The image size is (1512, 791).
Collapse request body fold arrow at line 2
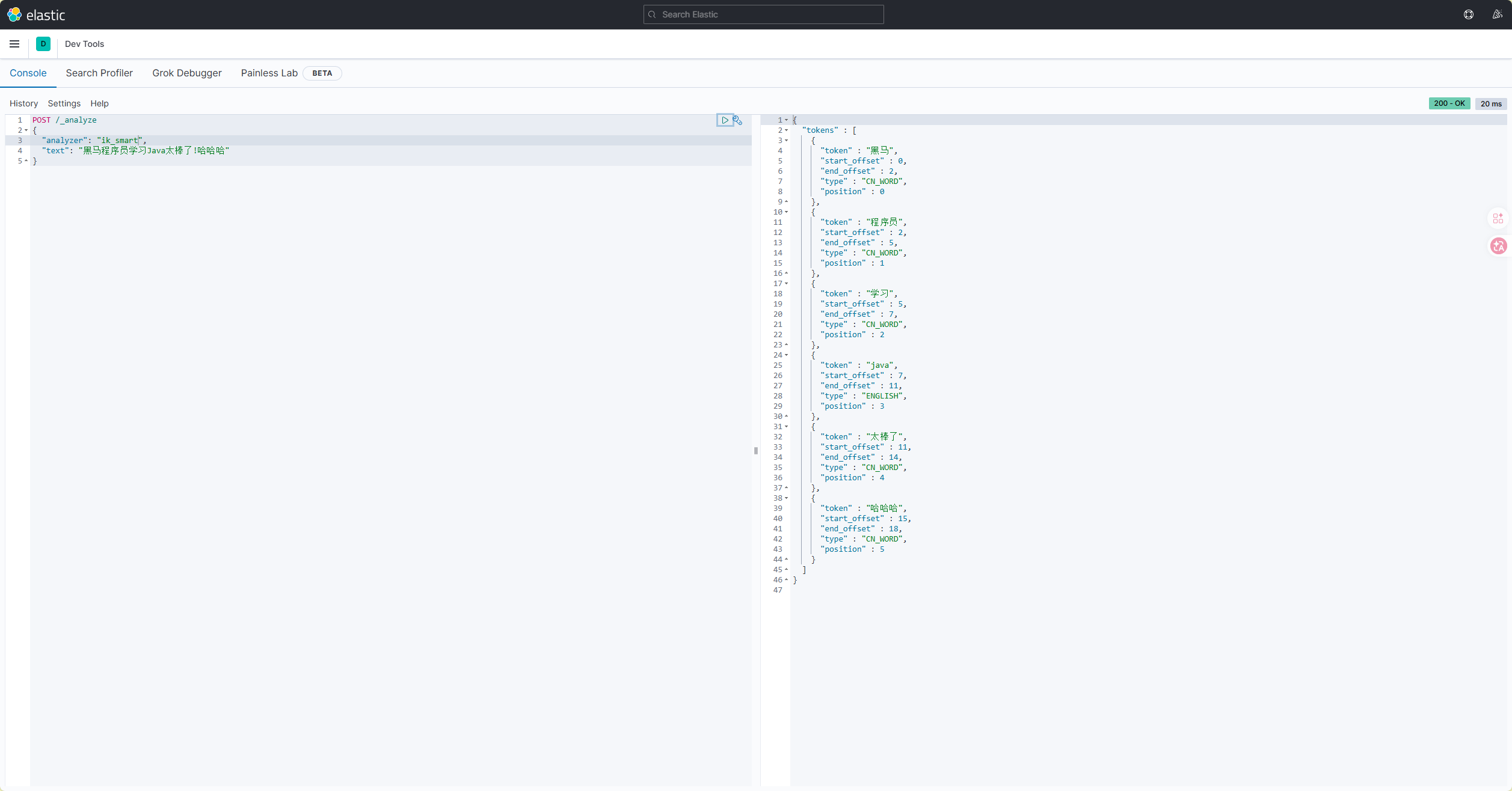26,130
